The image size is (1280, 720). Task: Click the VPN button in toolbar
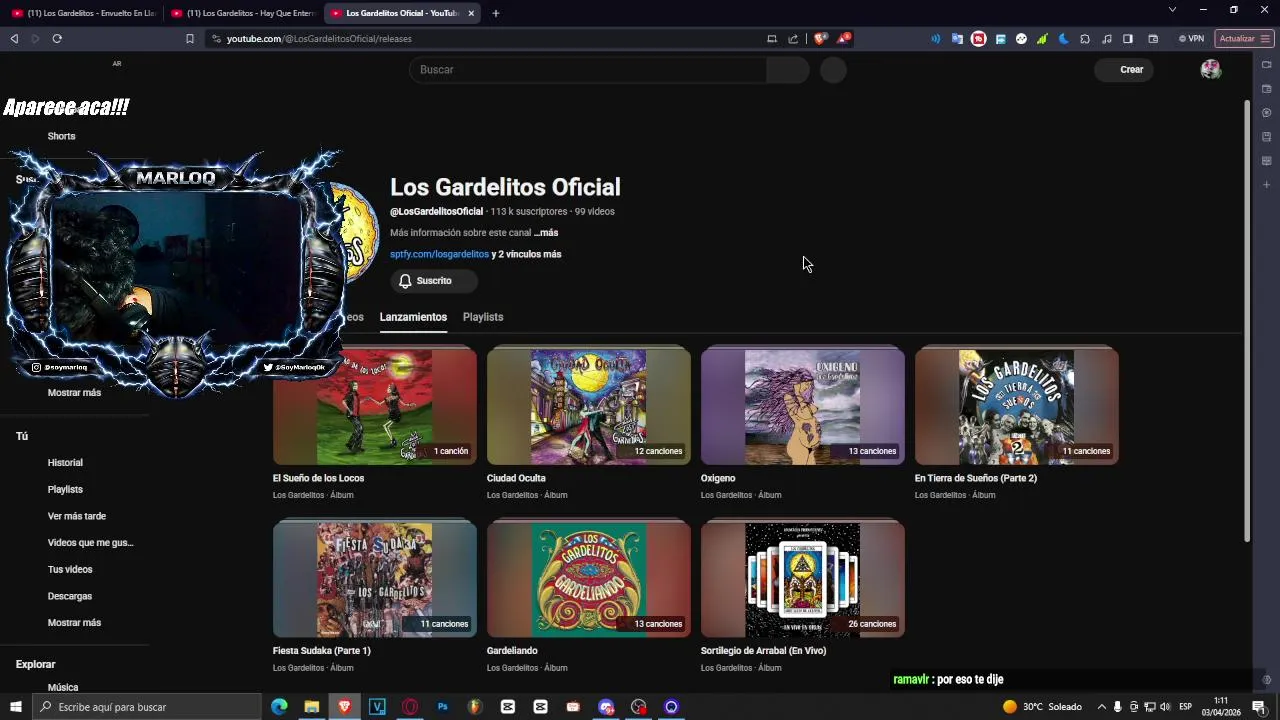click(x=1191, y=39)
